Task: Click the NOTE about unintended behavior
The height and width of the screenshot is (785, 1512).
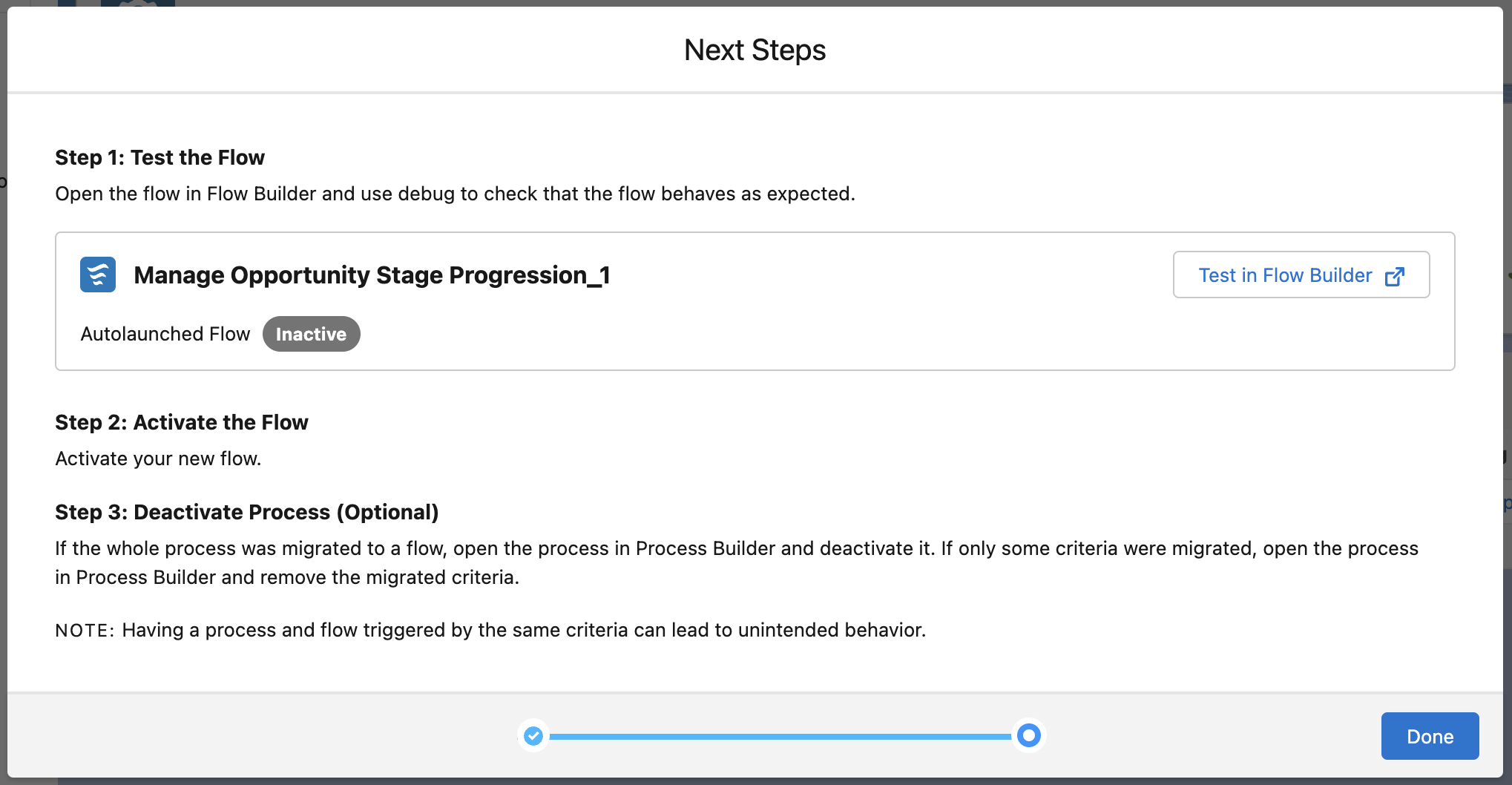Action: tap(490, 630)
